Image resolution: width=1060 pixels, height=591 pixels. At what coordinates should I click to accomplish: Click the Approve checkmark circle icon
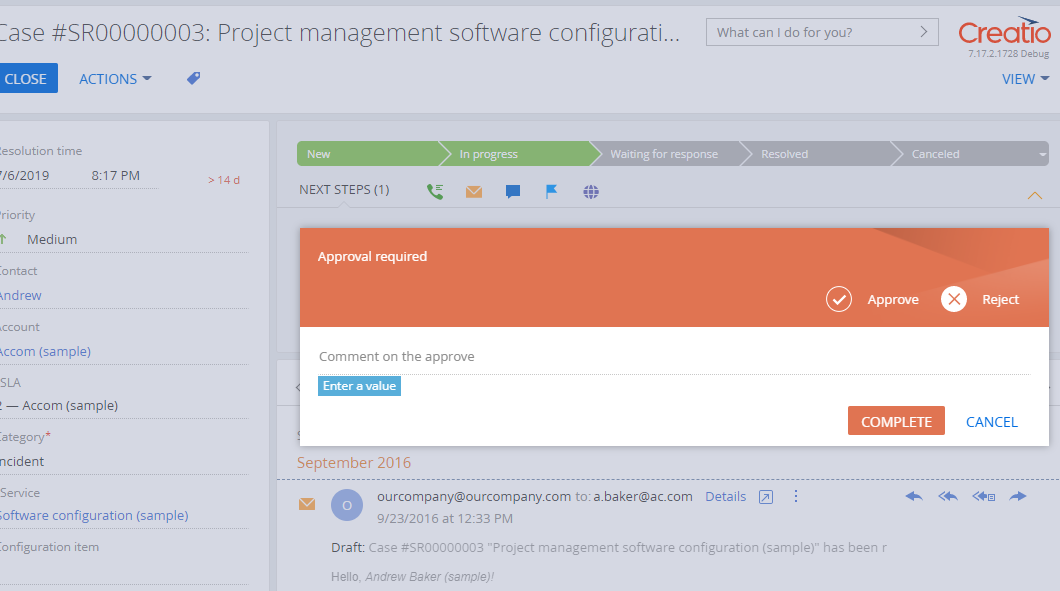[x=838, y=299]
